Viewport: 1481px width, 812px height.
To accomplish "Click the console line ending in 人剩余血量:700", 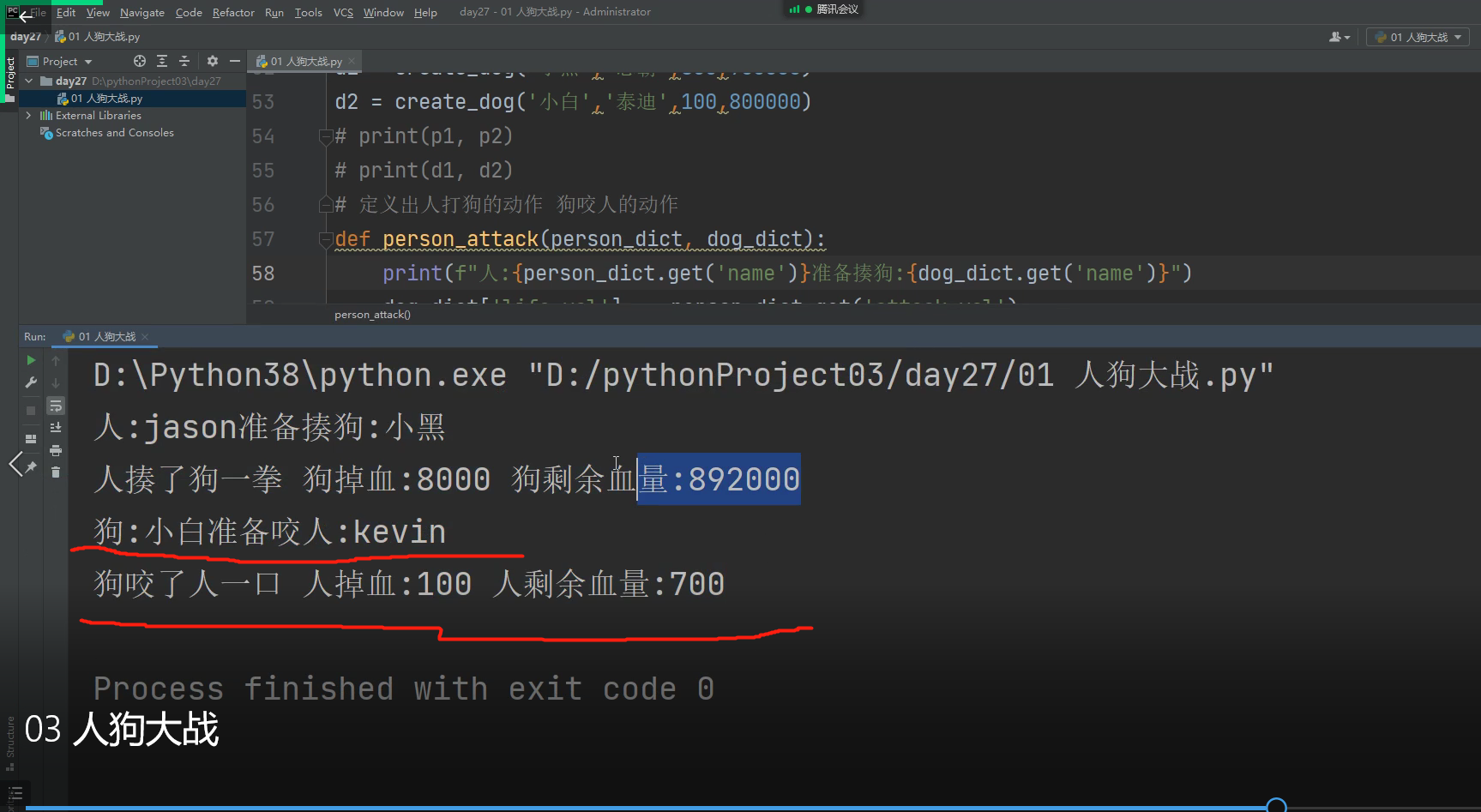I will [409, 584].
